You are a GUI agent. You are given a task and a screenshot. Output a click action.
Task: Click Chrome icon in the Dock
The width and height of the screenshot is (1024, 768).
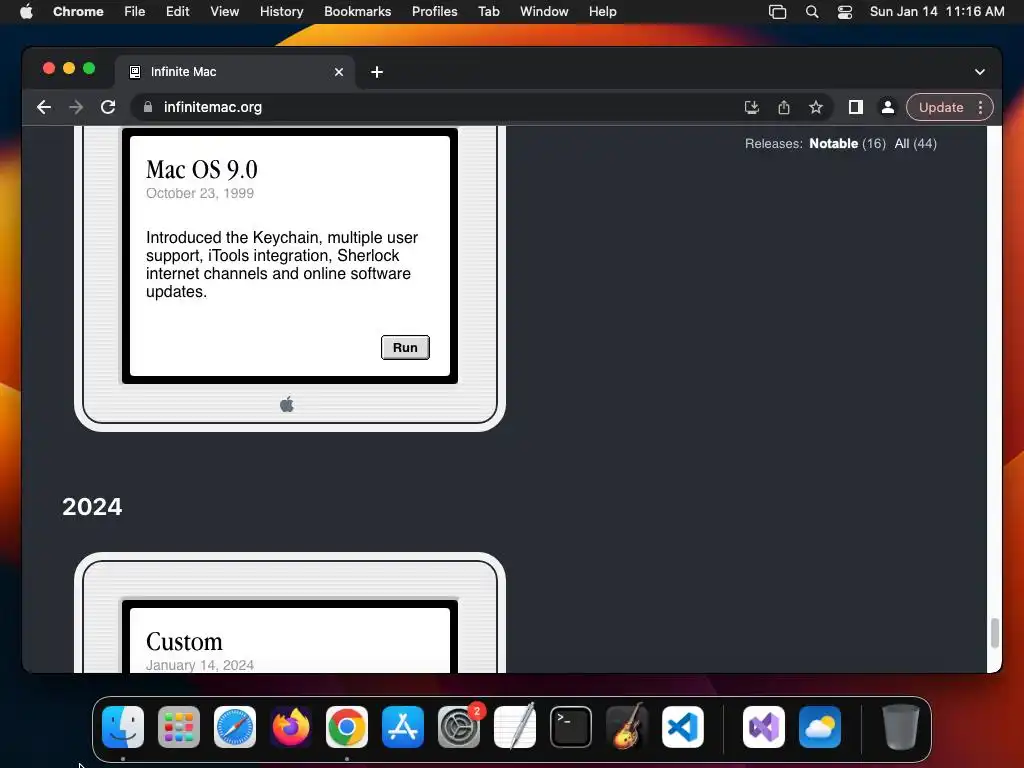[347, 727]
